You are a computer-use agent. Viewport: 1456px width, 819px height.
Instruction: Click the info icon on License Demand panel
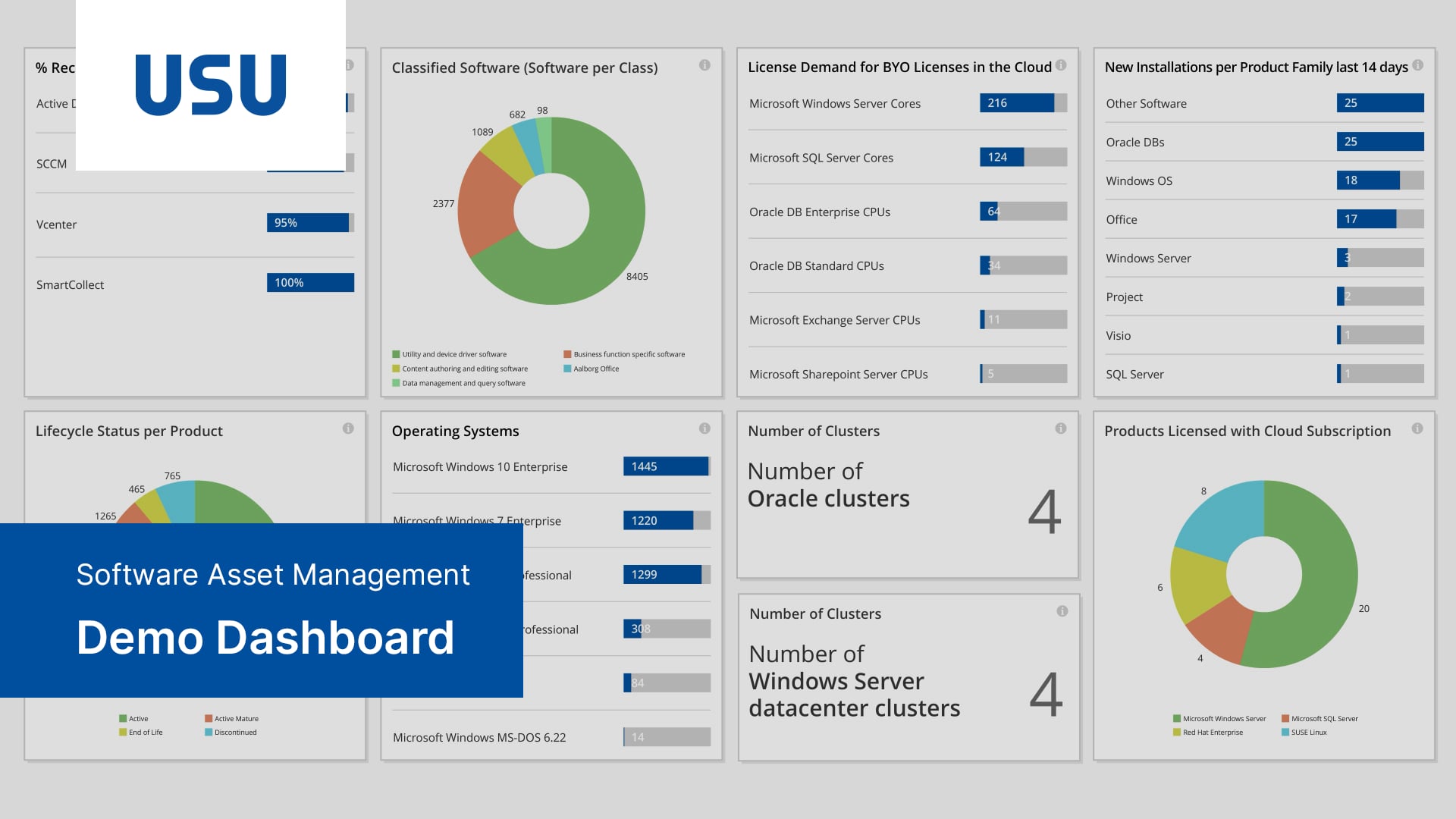tap(1061, 65)
